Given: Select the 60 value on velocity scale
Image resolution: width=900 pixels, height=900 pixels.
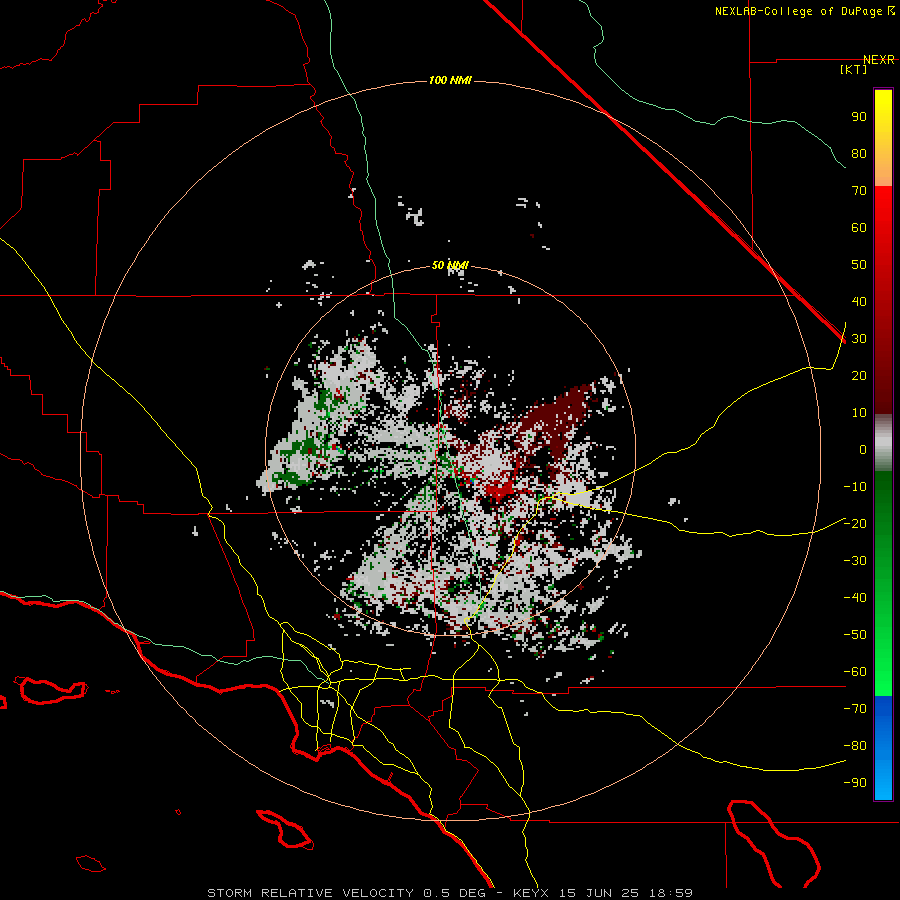Looking at the screenshot, I should point(859,227).
